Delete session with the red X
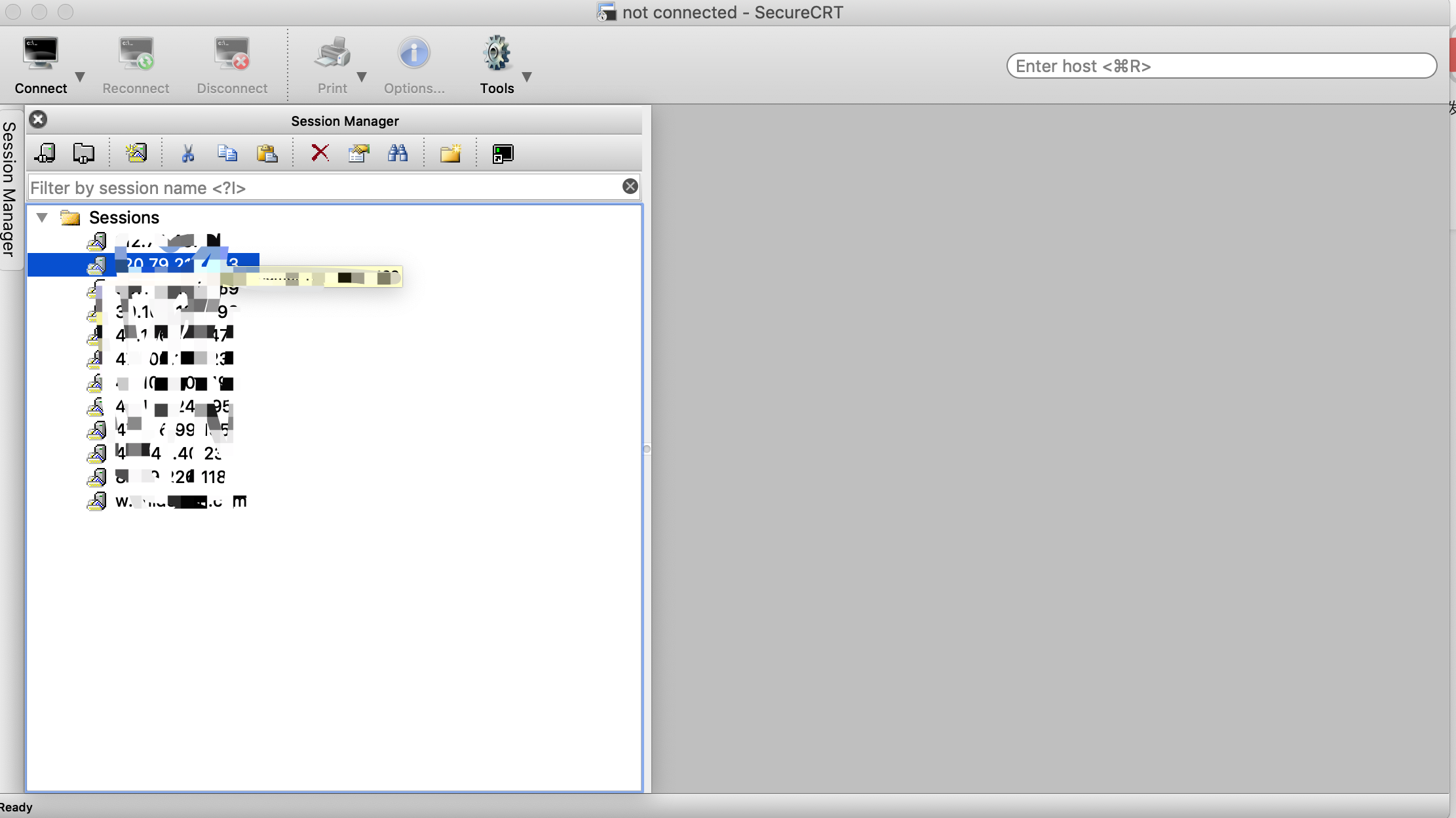1456x818 pixels. pos(320,153)
